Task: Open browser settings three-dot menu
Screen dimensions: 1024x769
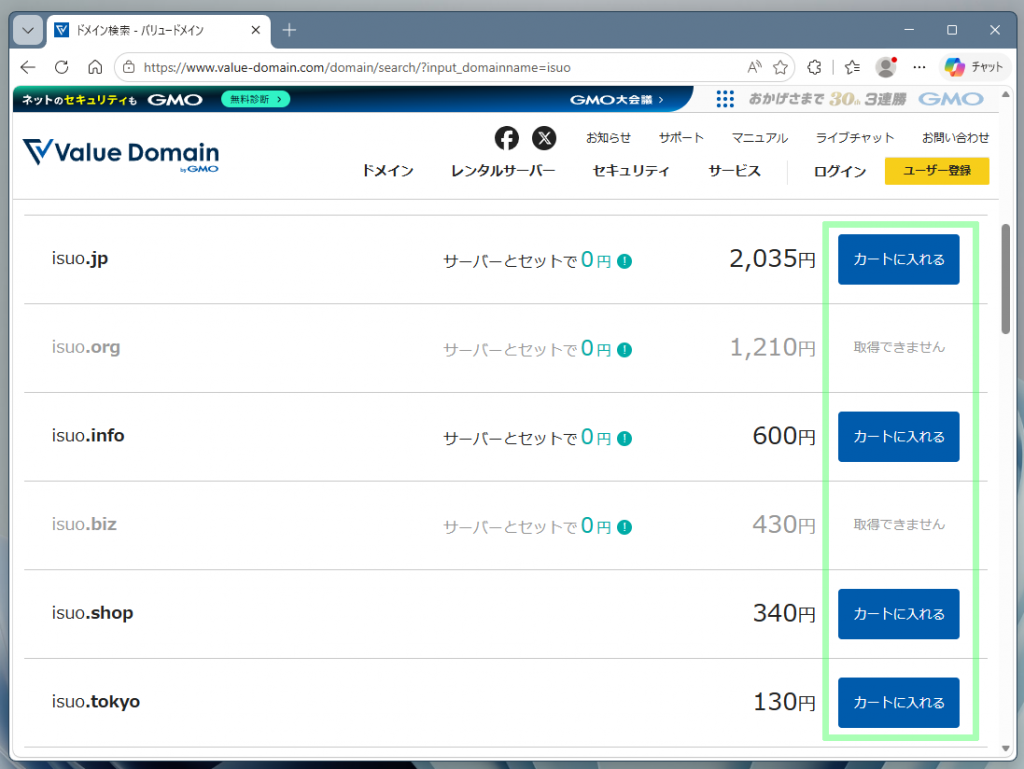Action: tap(919, 67)
